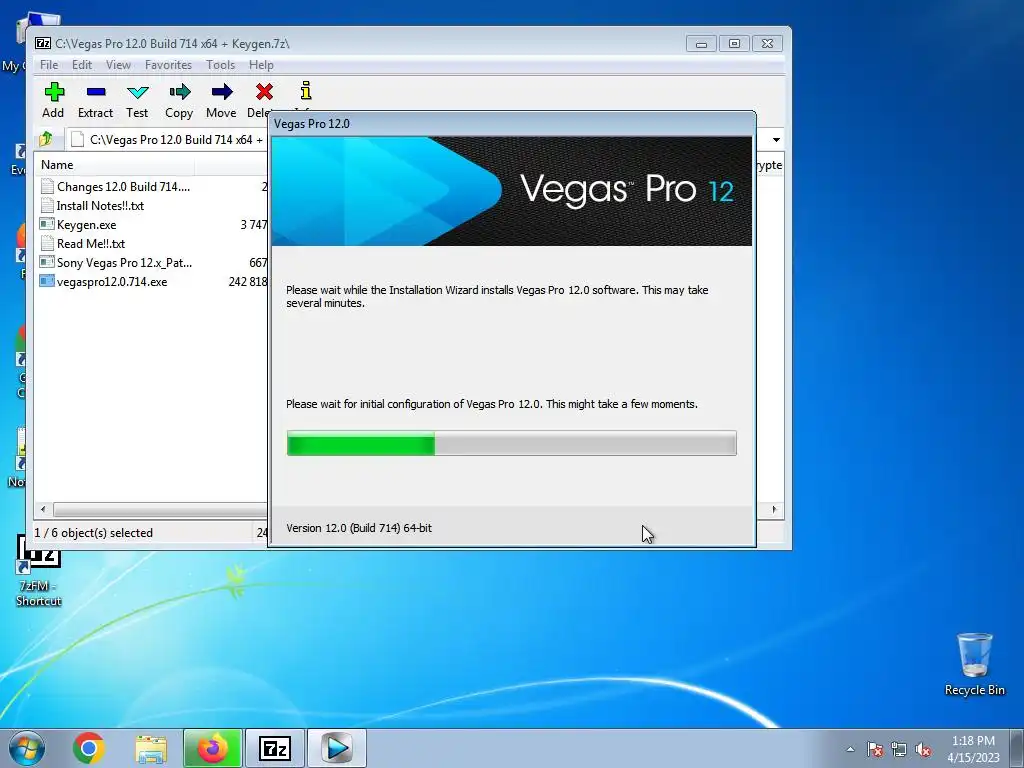Click the '1 / 6 object(s) selected' status
This screenshot has width=1024, height=768.
click(x=93, y=533)
